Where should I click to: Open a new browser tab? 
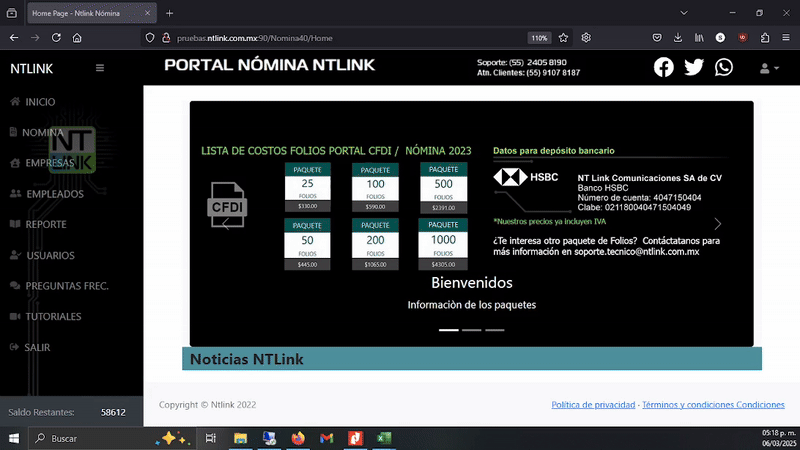point(169,13)
